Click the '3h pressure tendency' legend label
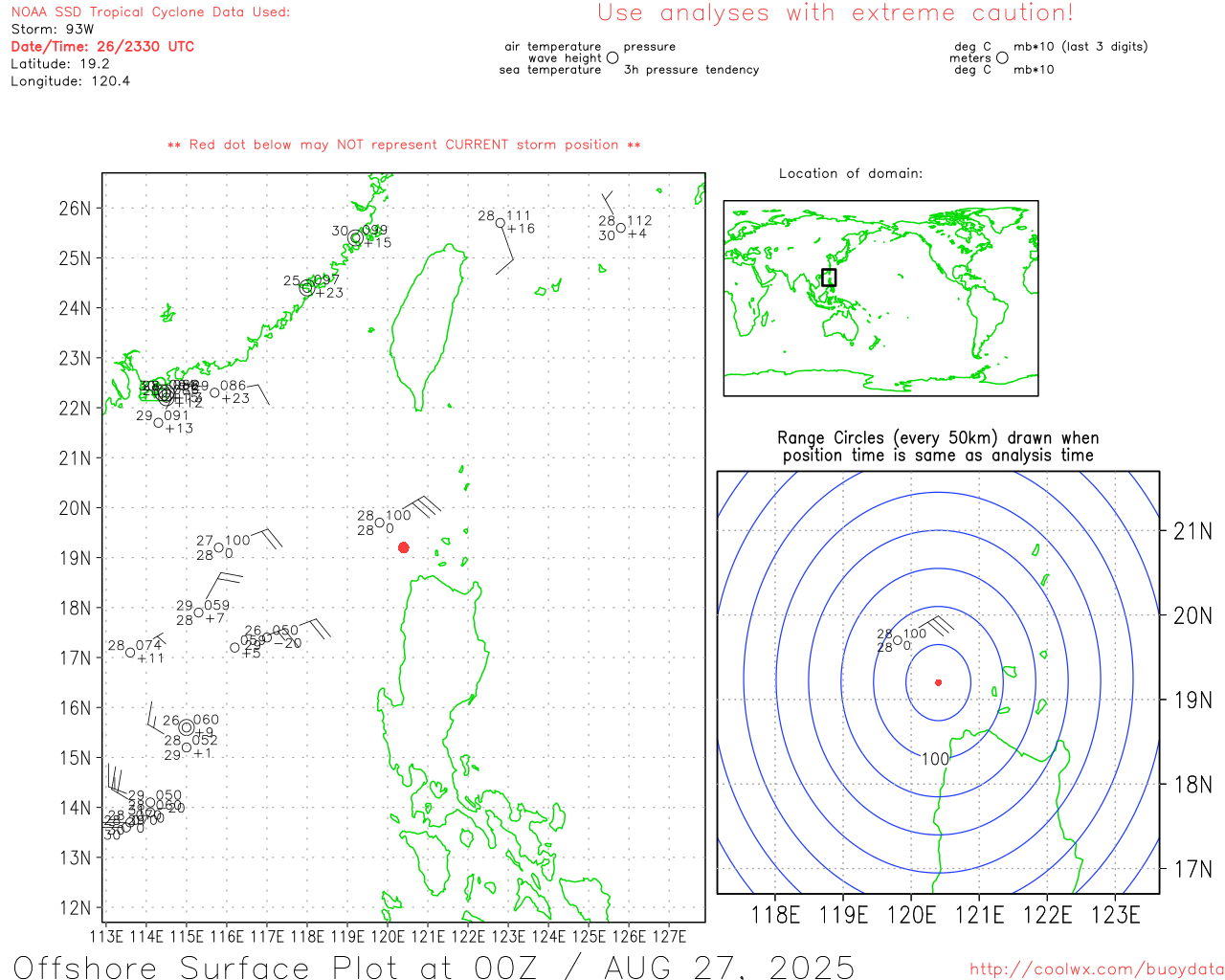The width and height of the screenshot is (1225, 980). point(691,70)
